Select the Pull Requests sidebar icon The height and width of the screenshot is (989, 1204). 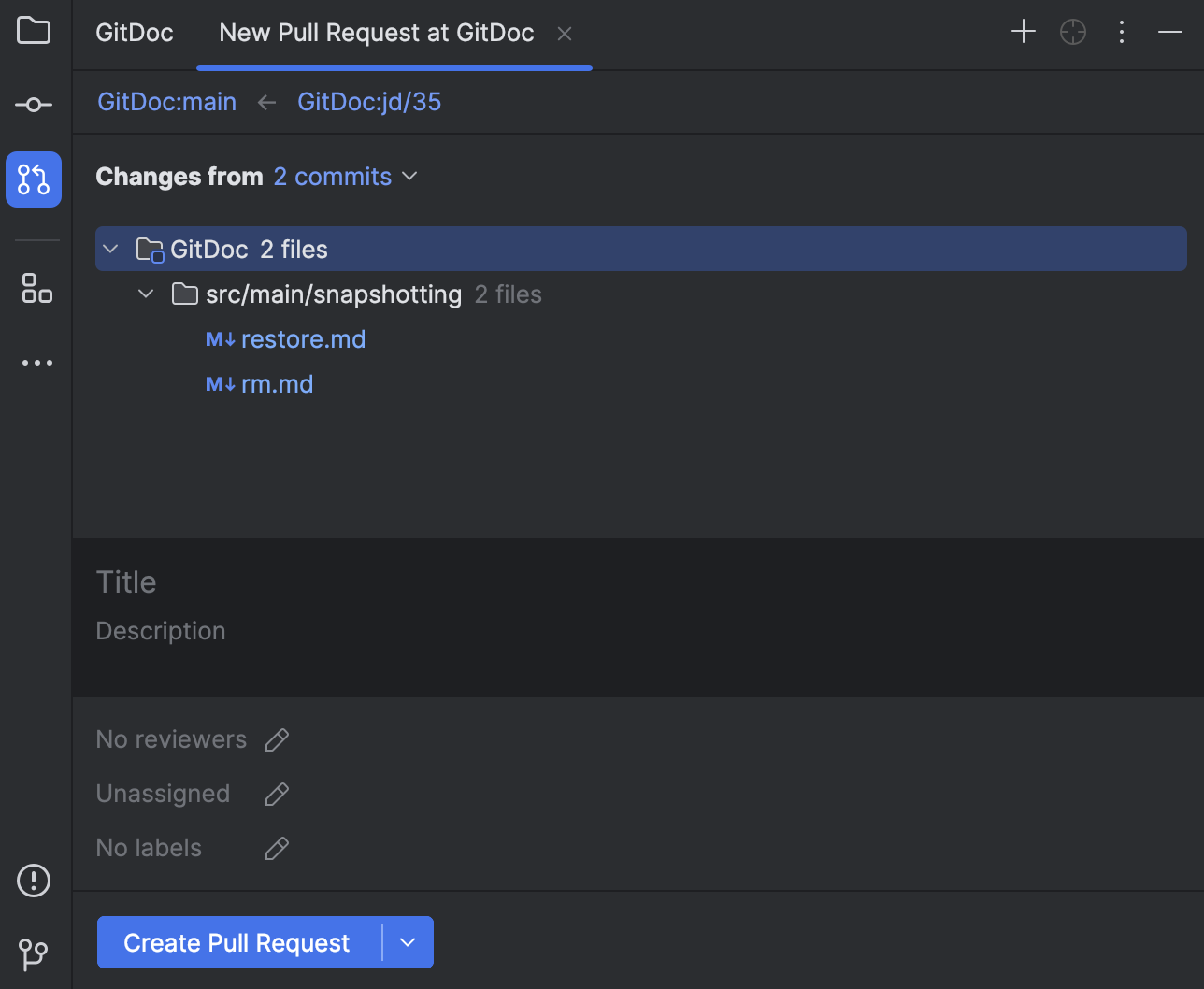pyautogui.click(x=34, y=179)
